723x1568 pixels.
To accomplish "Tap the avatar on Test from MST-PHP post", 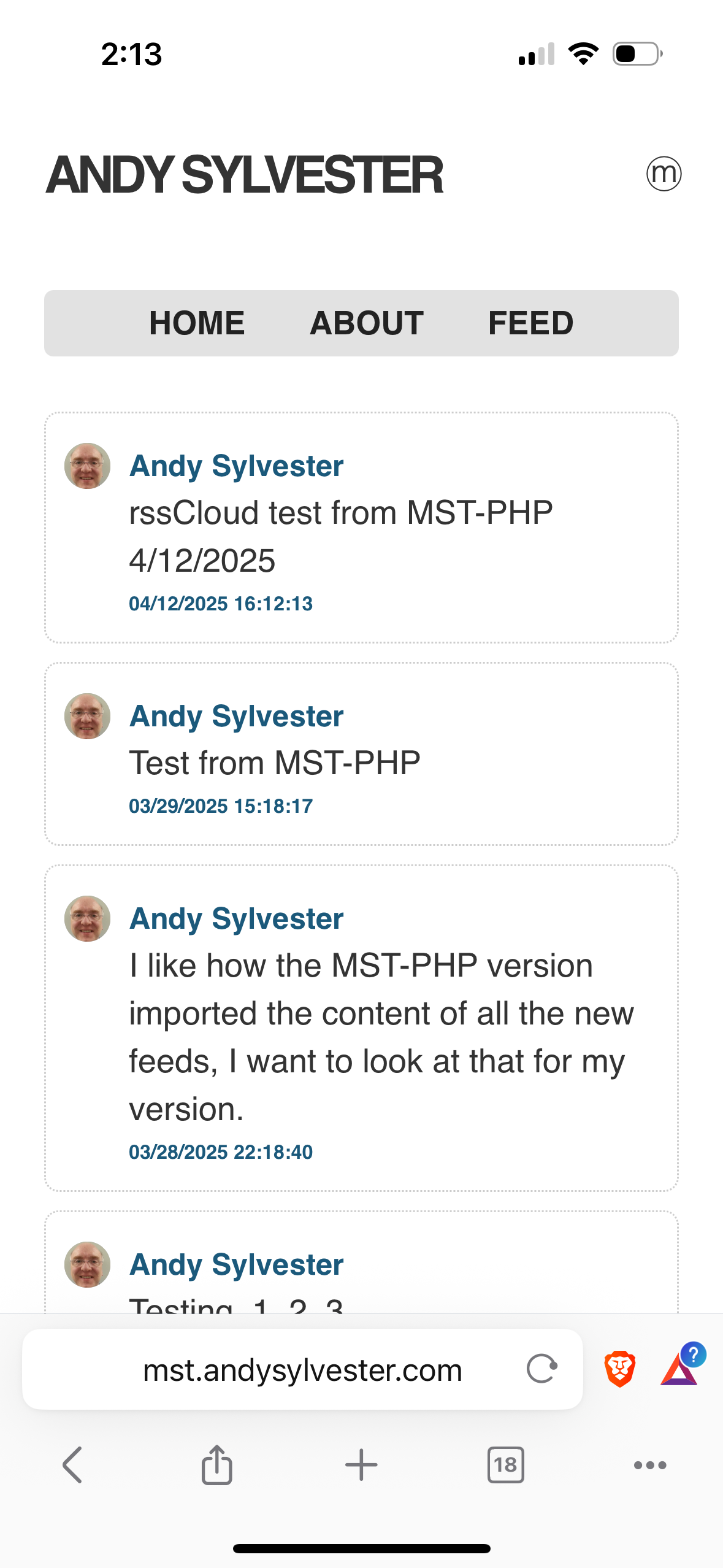I will [x=87, y=716].
